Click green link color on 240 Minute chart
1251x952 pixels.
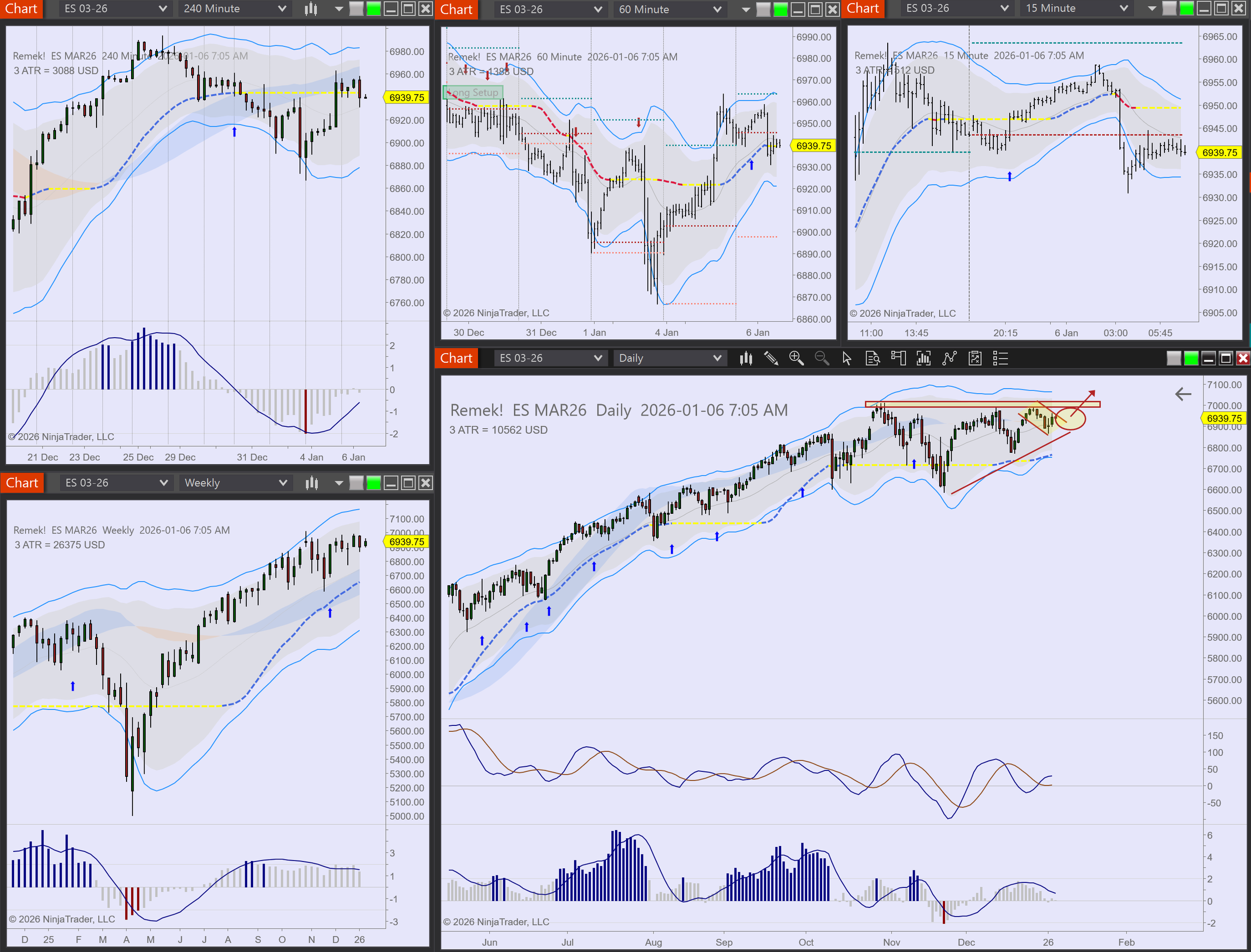tap(373, 9)
